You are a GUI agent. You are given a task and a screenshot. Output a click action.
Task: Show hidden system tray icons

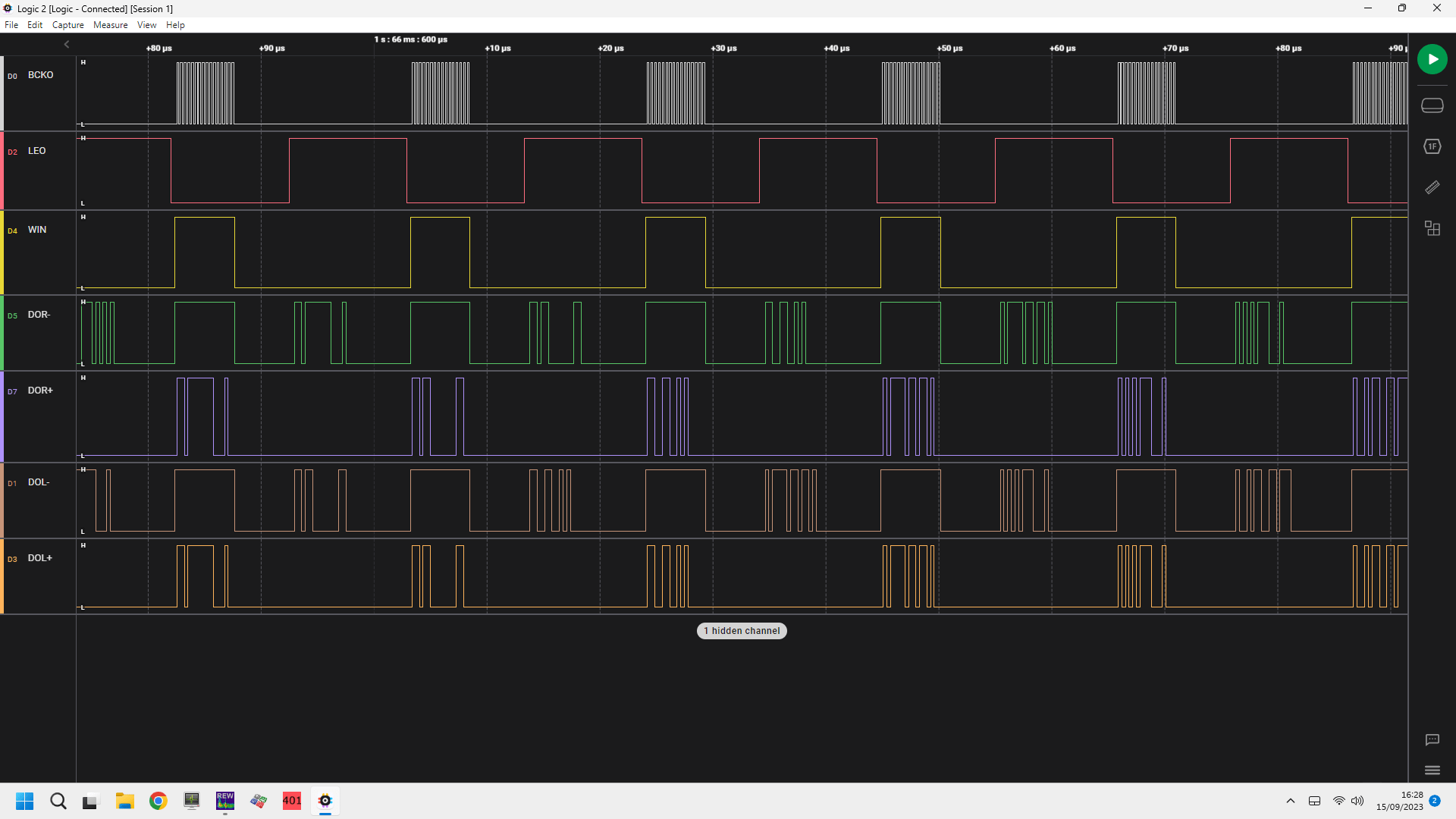[1291, 801]
